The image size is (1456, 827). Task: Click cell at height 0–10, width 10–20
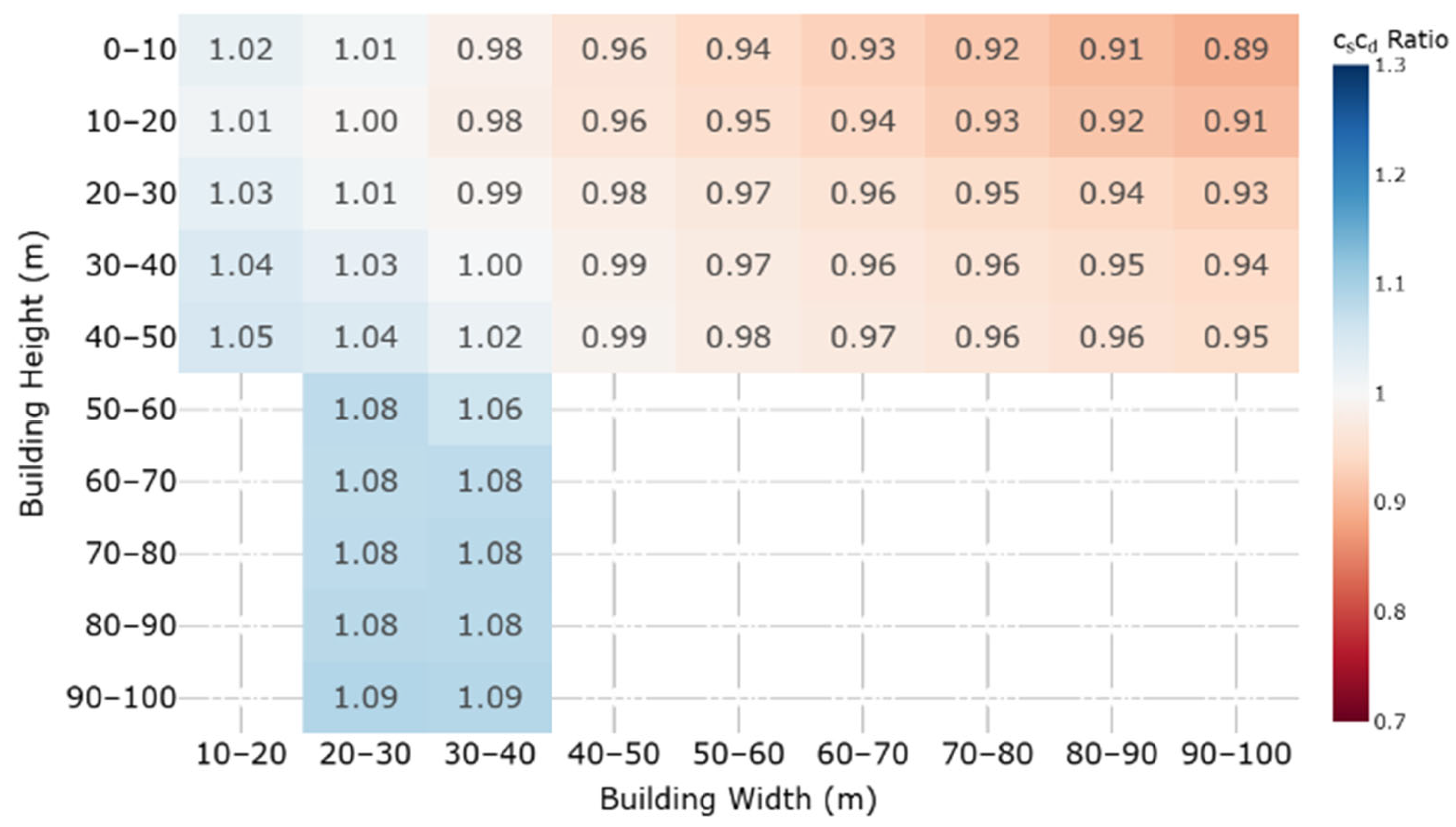point(241,50)
